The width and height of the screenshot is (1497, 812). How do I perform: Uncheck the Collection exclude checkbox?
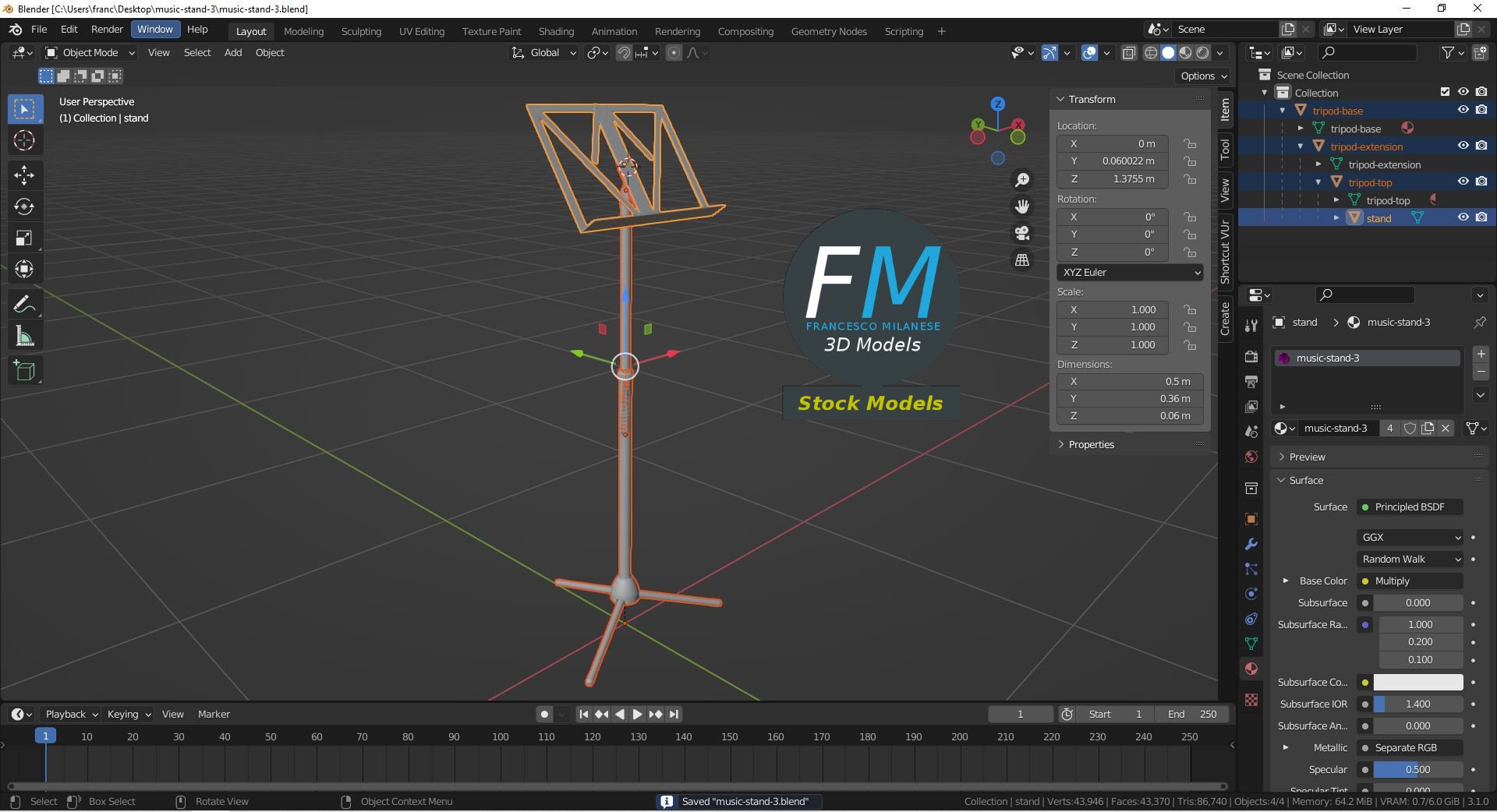(1445, 92)
